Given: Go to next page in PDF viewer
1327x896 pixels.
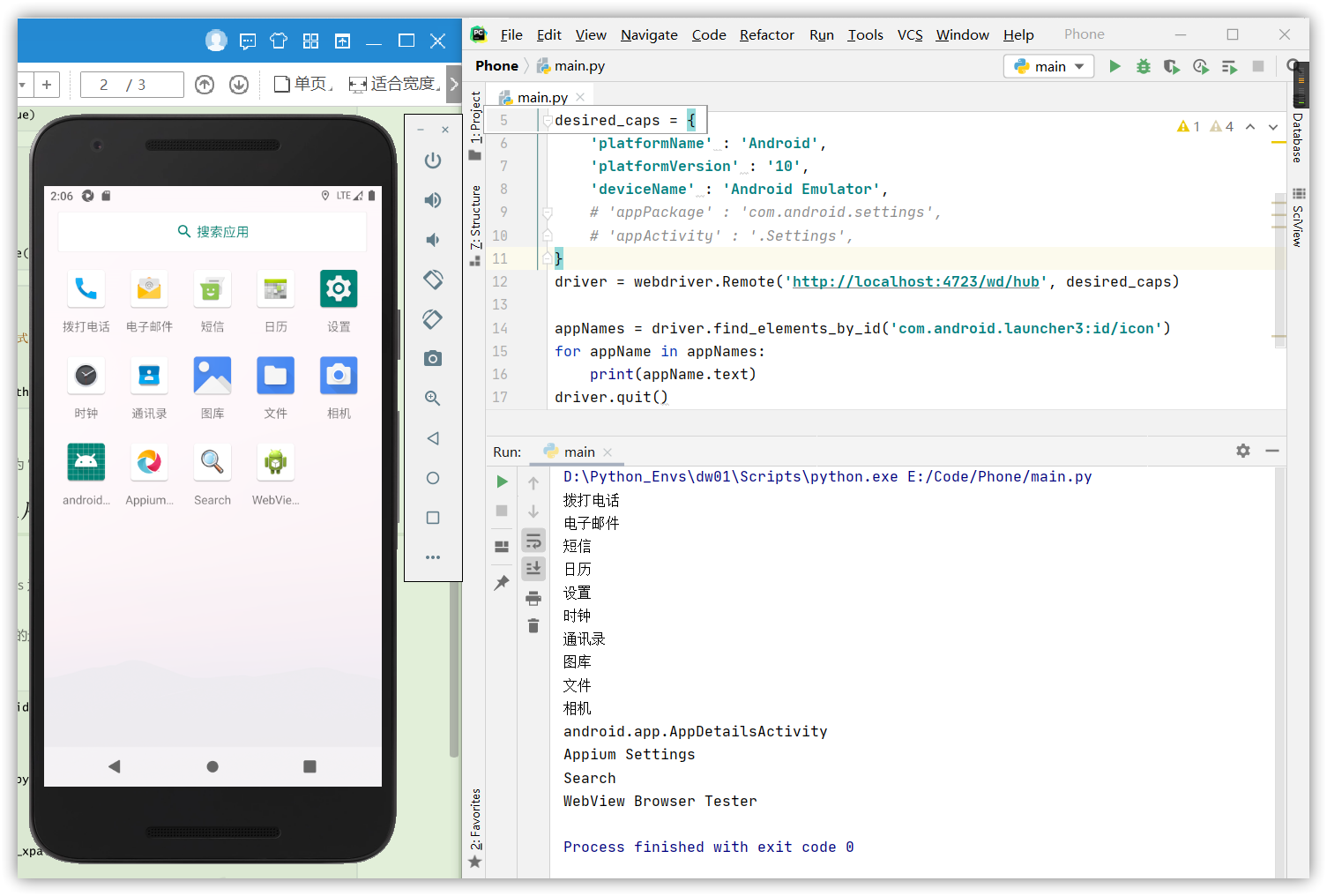Looking at the screenshot, I should (239, 85).
